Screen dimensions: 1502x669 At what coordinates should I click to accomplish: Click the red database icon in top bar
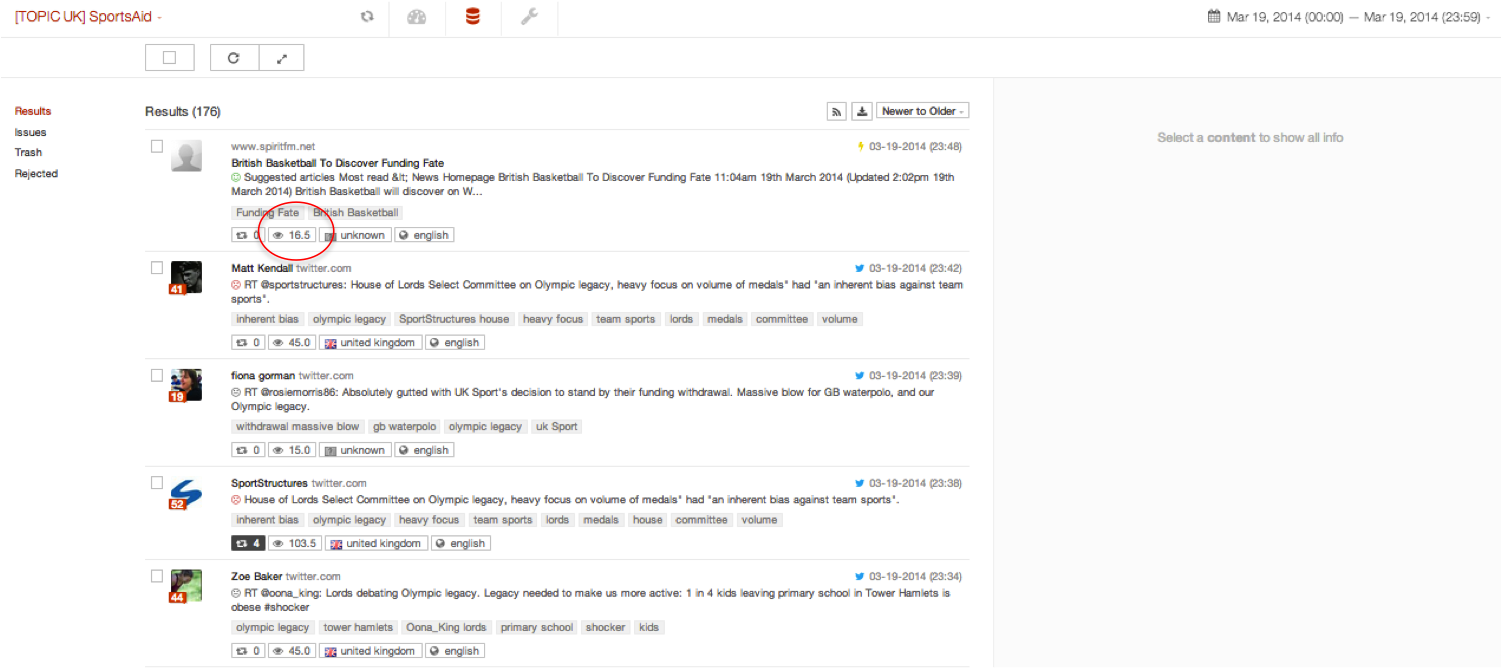473,17
